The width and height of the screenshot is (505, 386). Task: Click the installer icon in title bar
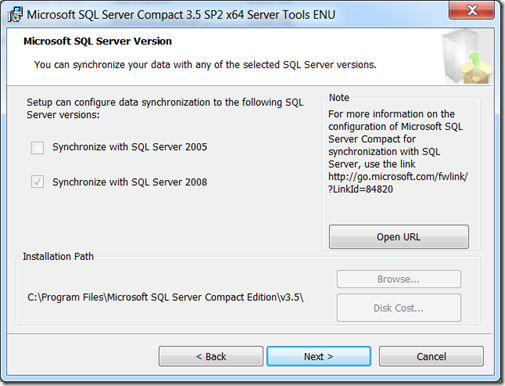(x=15, y=15)
